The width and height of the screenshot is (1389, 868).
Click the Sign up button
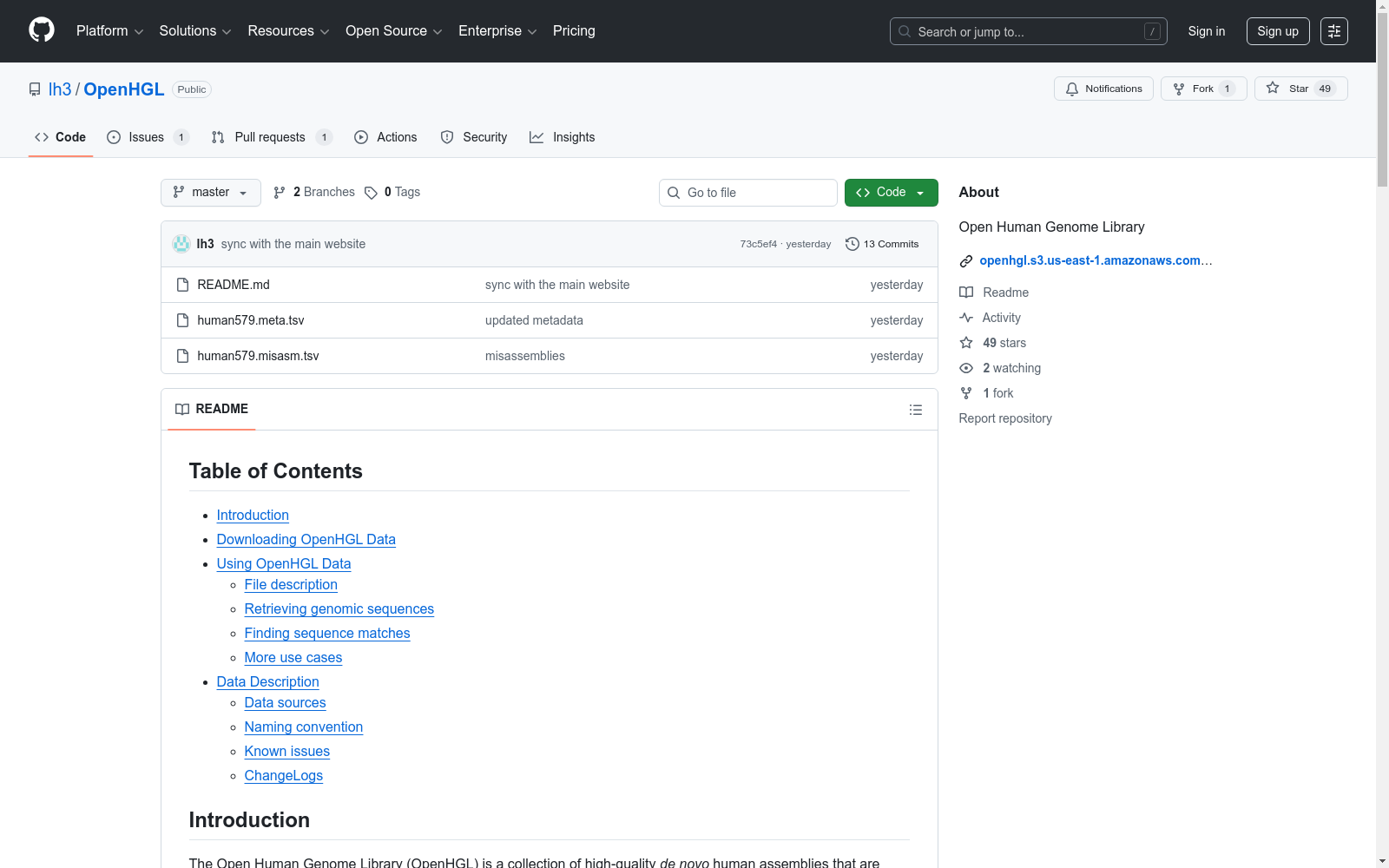1278,31
